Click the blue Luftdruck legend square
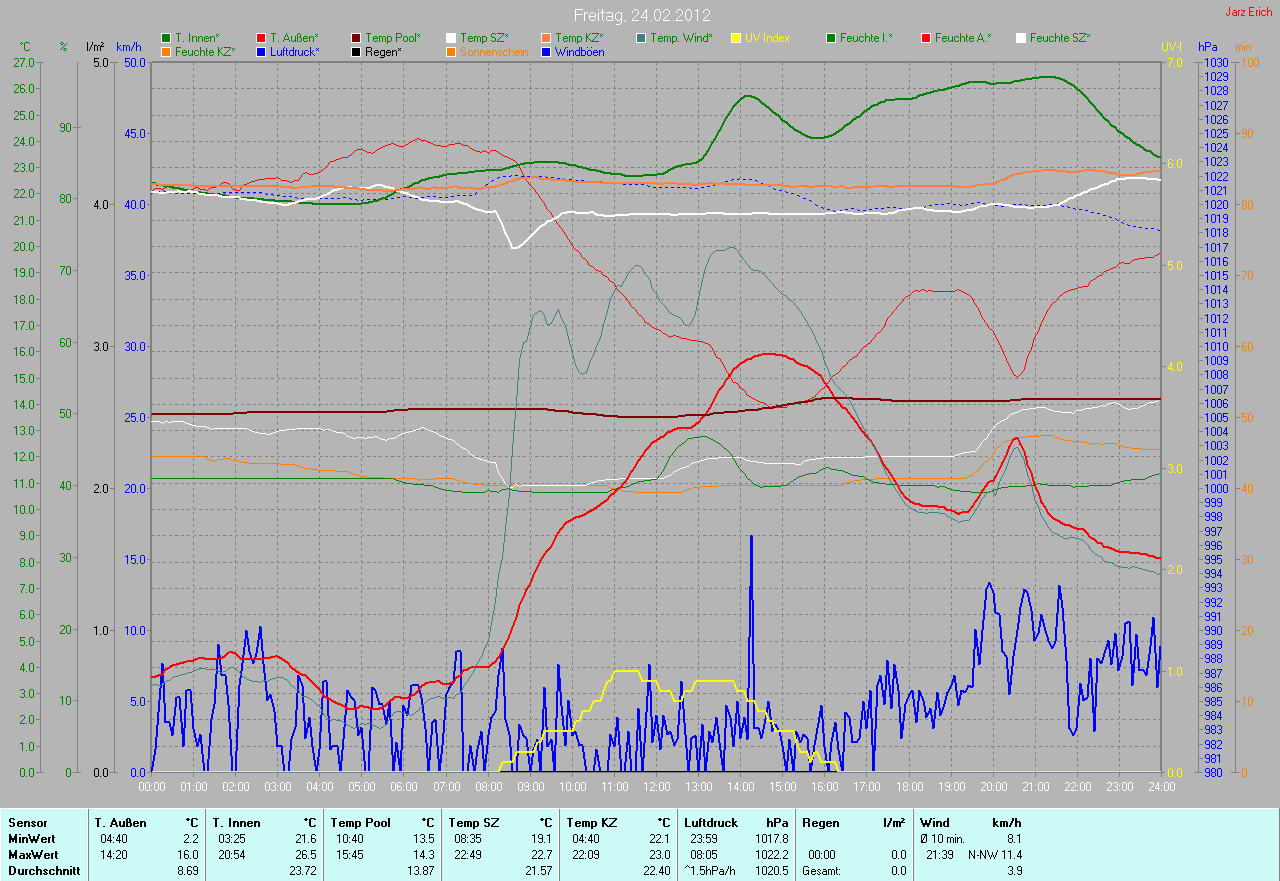1280x881 pixels. [261, 52]
